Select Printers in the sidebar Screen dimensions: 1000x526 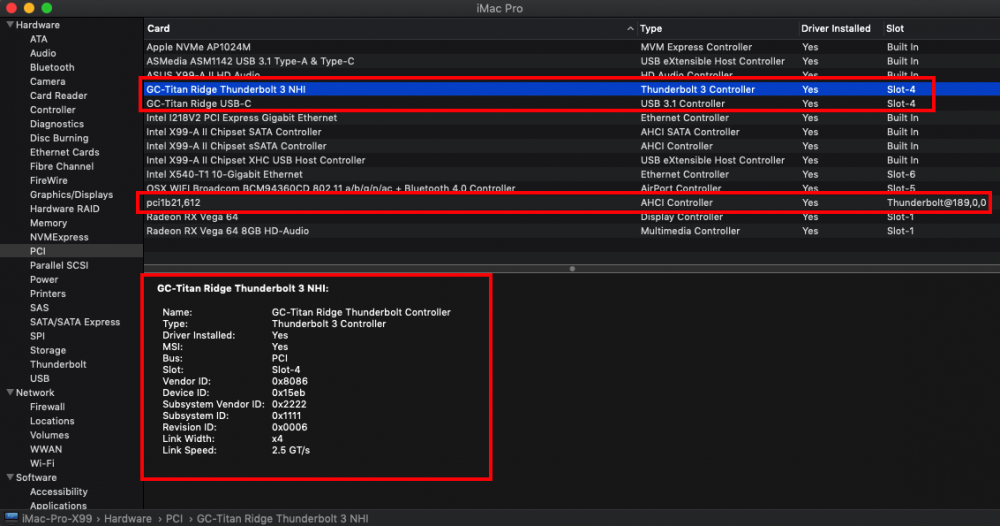pyautogui.click(x=47, y=294)
